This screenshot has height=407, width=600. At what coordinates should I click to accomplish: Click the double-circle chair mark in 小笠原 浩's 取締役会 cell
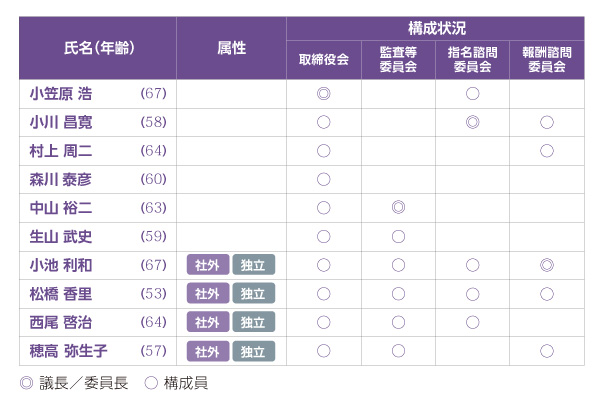click(323, 94)
